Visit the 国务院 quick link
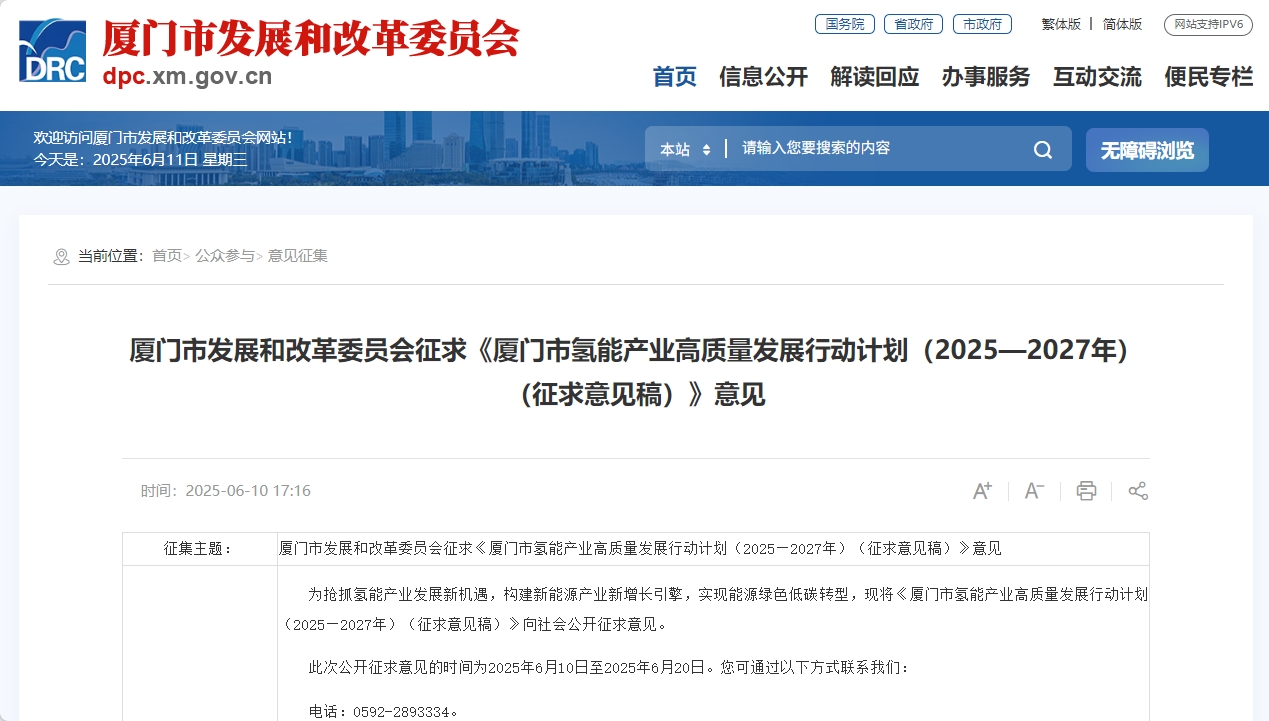This screenshot has width=1269, height=721. (x=843, y=24)
